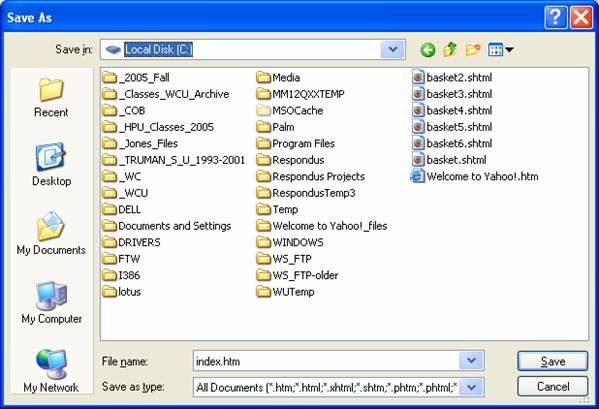
Task: Select the Documents and Settings folder
Action: pyautogui.click(x=167, y=226)
